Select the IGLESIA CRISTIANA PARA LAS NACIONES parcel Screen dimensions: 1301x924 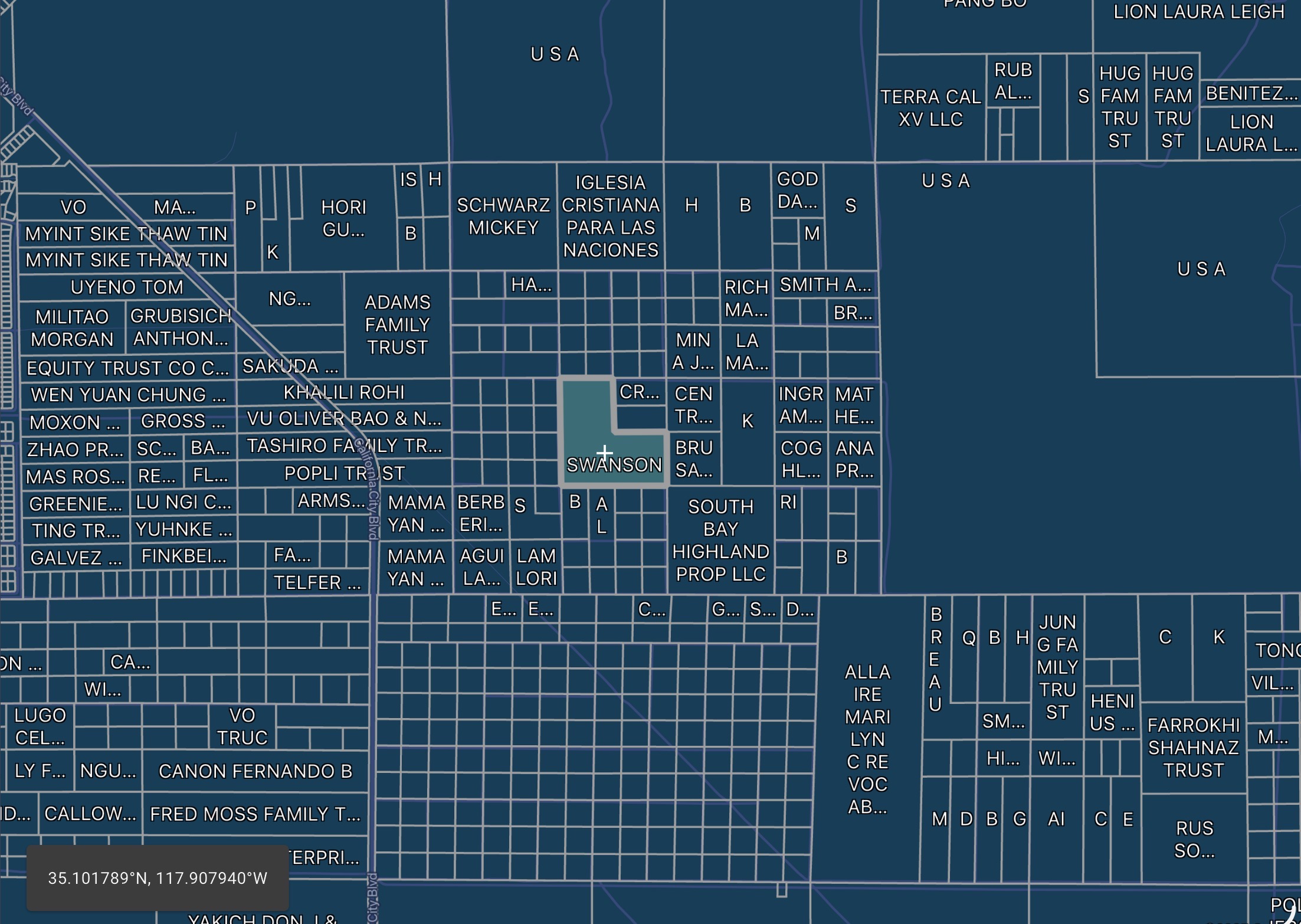[x=610, y=217]
